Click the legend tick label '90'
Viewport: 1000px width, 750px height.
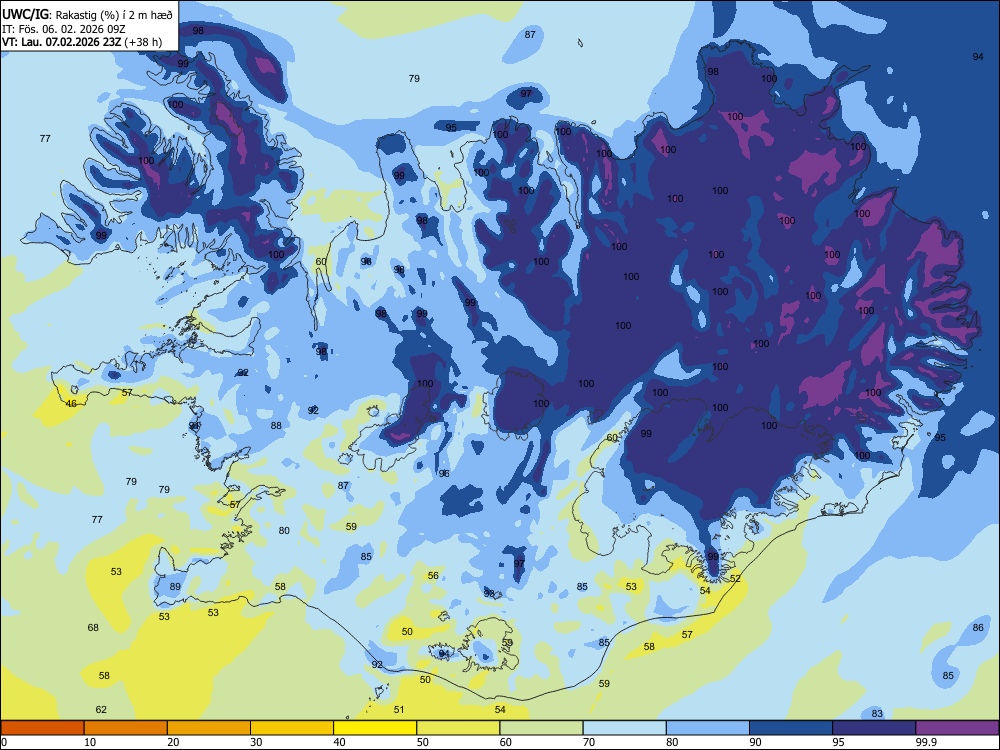pyautogui.click(x=755, y=742)
